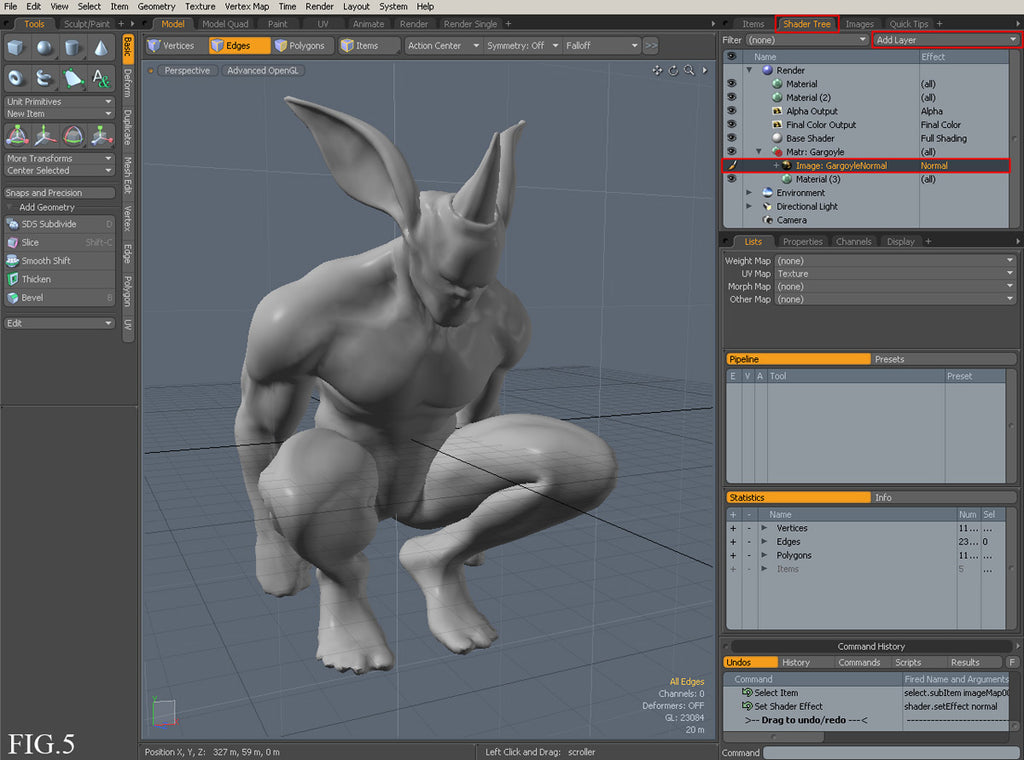Activate the Text tool icon
1024x760 pixels.
click(101, 77)
